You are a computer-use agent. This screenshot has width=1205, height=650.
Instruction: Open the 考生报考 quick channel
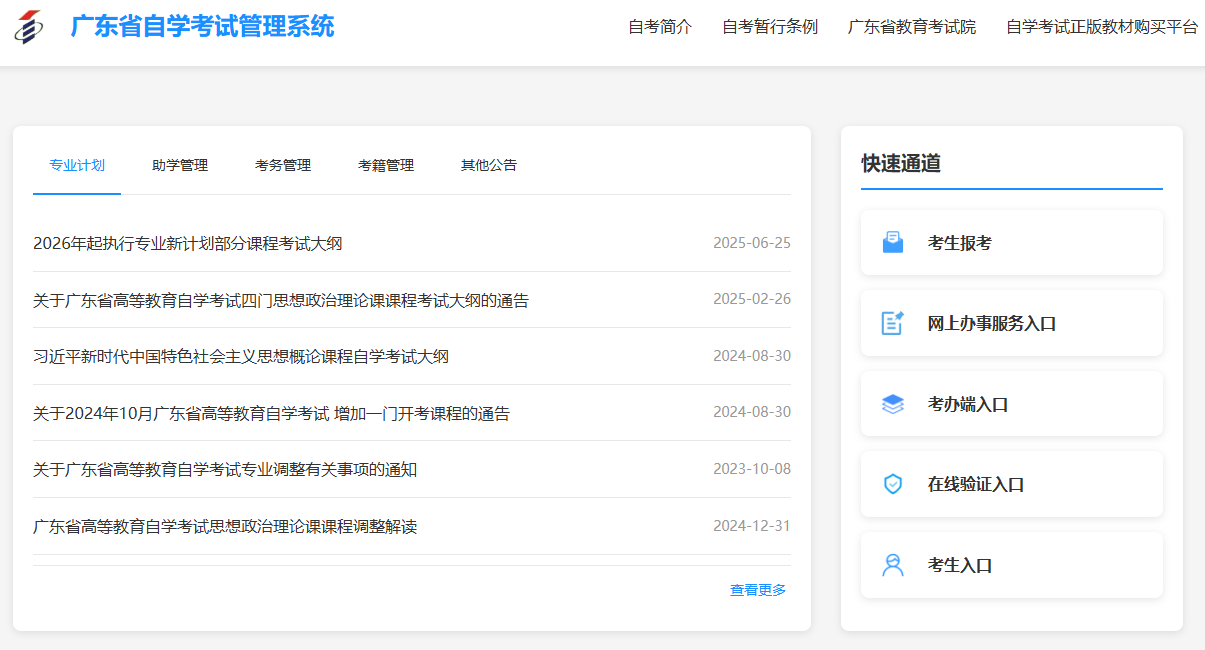pyautogui.click(x=1012, y=243)
